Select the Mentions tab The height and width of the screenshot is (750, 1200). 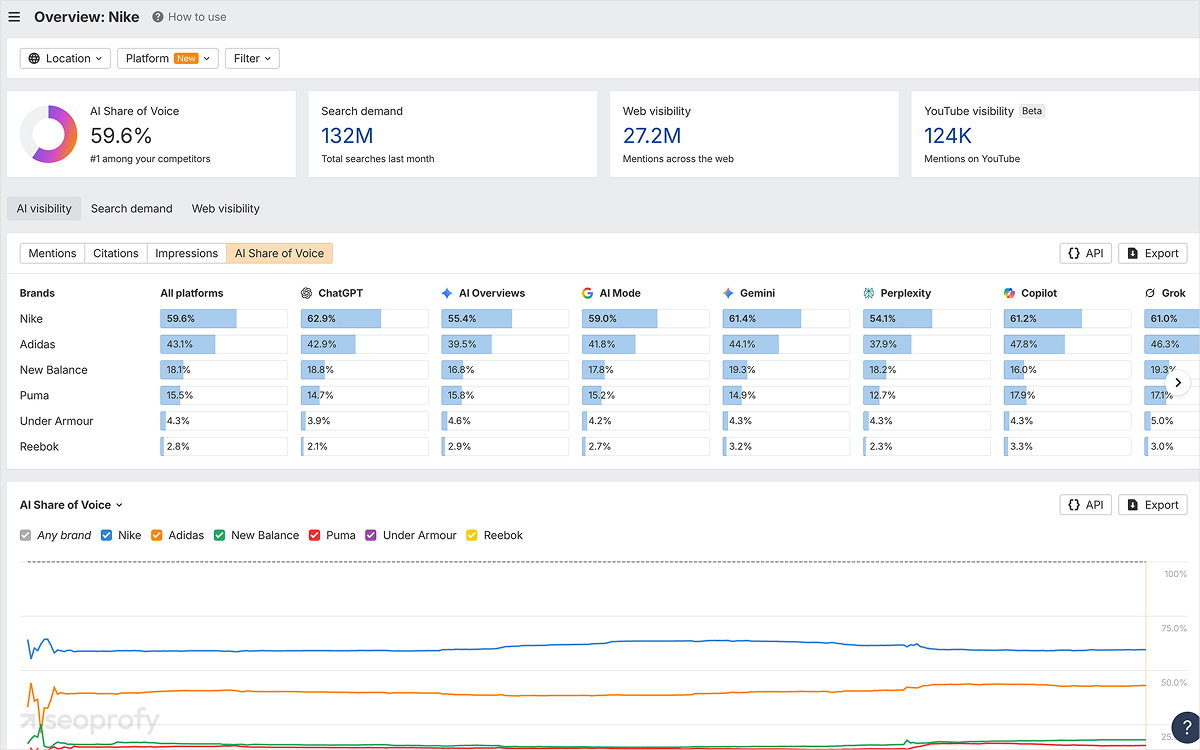coord(52,253)
